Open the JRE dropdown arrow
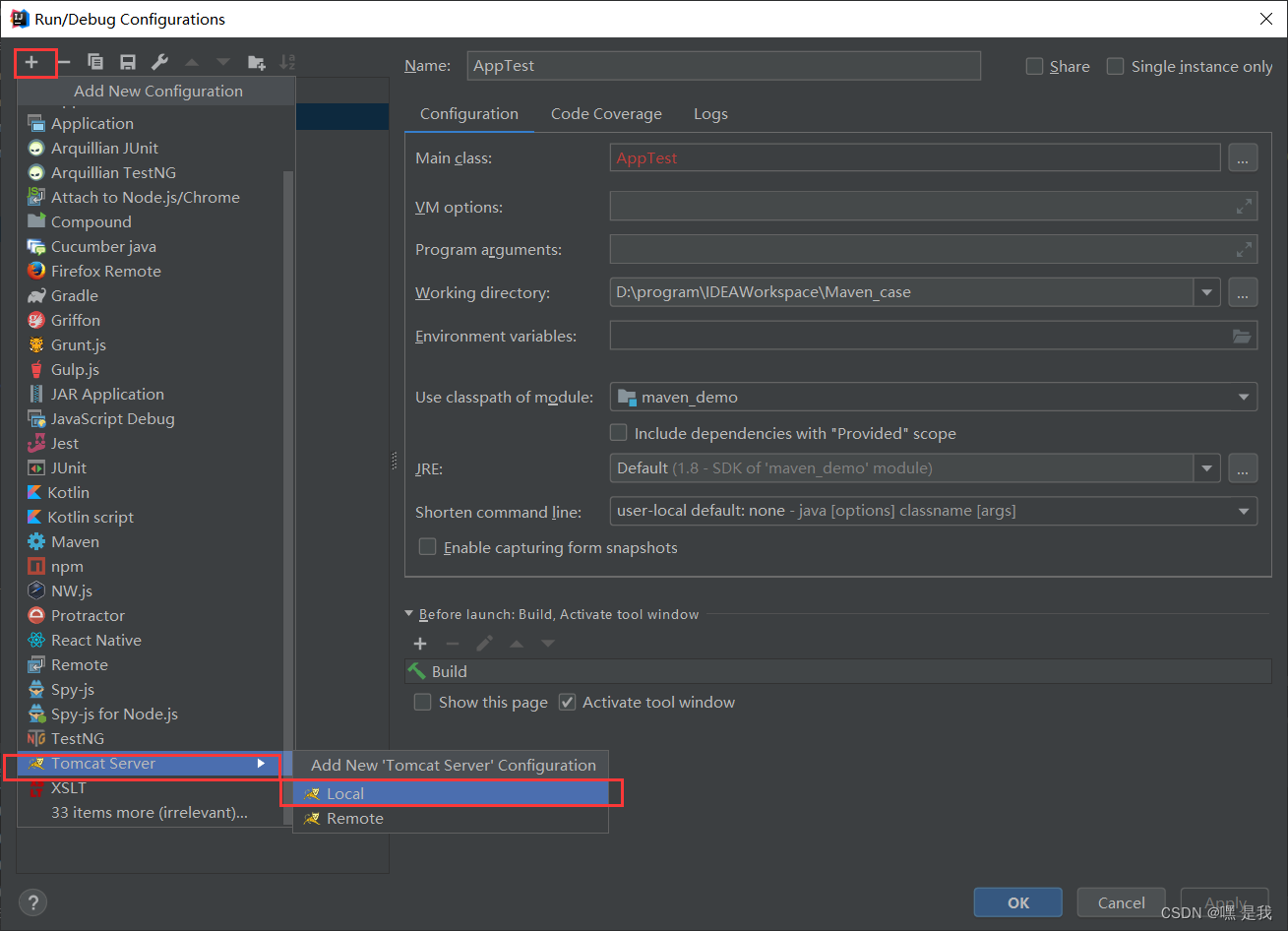Image resolution: width=1288 pixels, height=931 pixels. point(1207,468)
